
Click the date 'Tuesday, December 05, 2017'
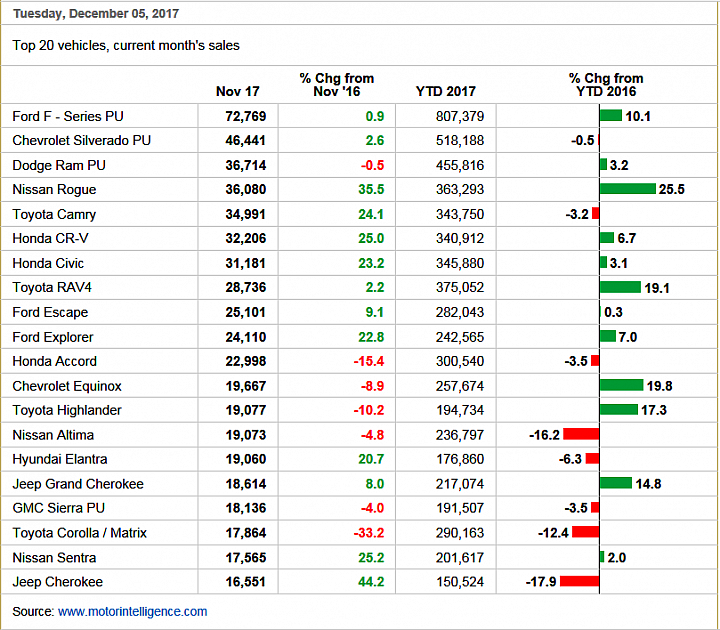tap(96, 13)
